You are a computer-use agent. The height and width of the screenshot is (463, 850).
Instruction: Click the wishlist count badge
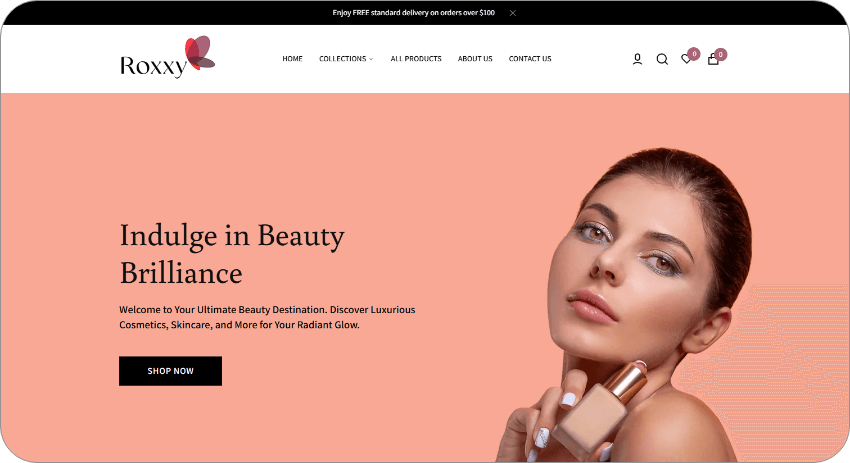(x=694, y=54)
